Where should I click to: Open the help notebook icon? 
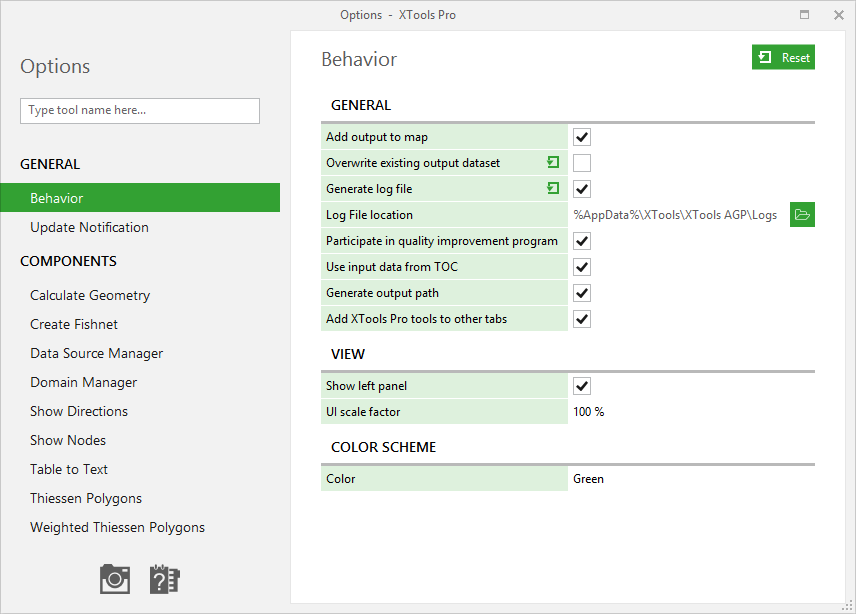[164, 579]
